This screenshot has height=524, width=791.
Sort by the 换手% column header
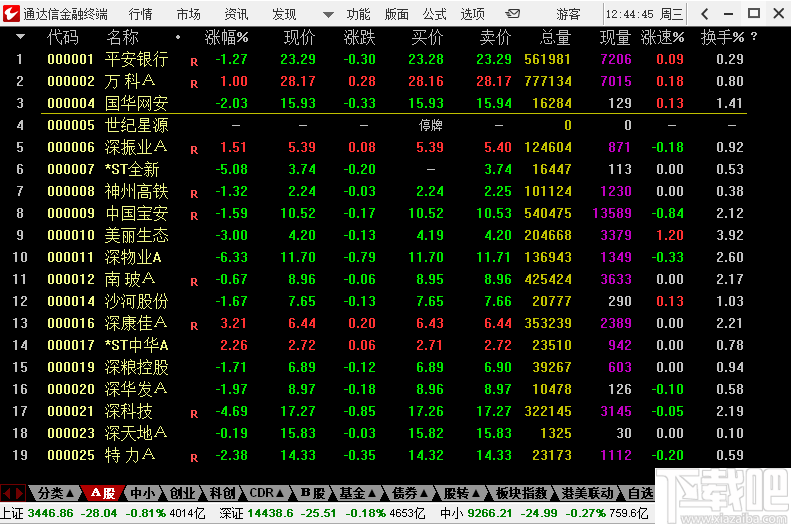pyautogui.click(x=722, y=37)
